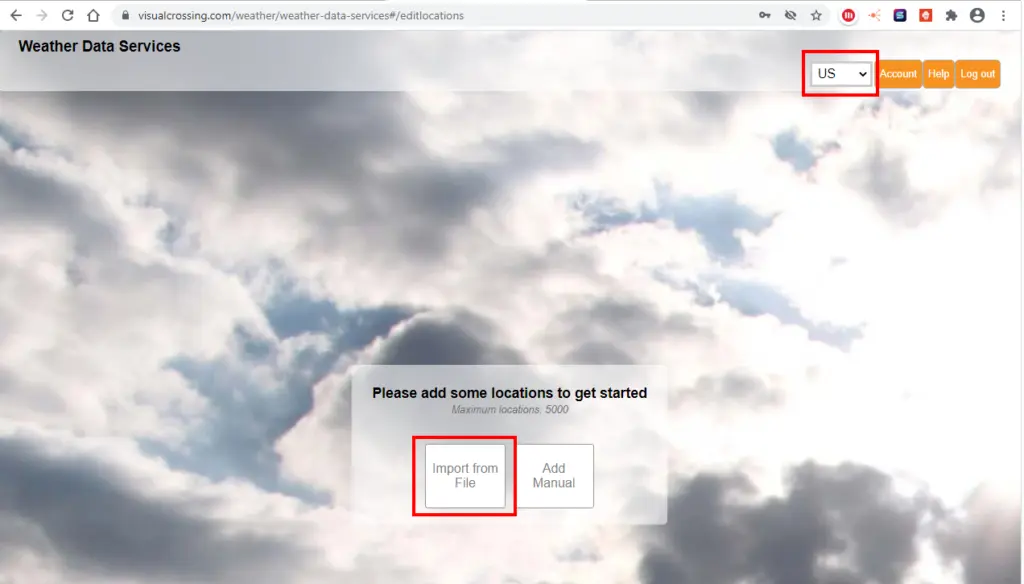Click the orange share-node extension icon
This screenshot has height=584, width=1024.
[874, 16]
